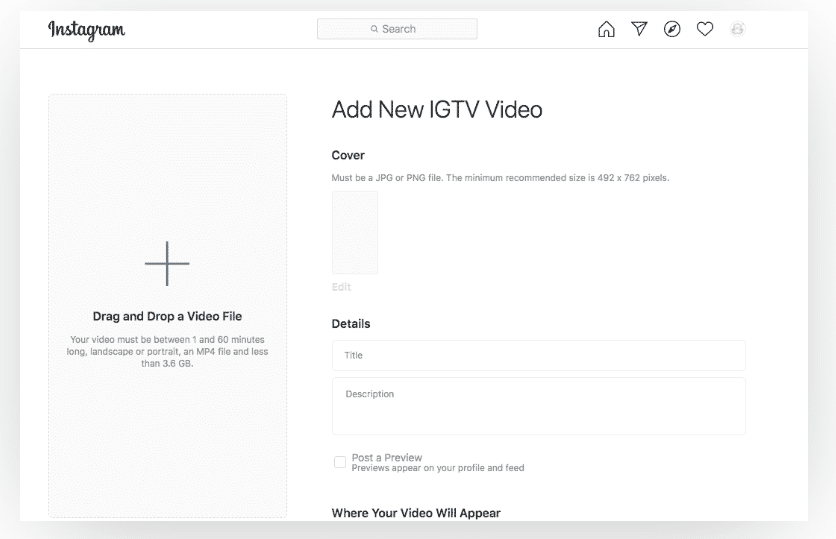The height and width of the screenshot is (539, 836).
Task: Click the plus icon to add video
Action: [167, 263]
